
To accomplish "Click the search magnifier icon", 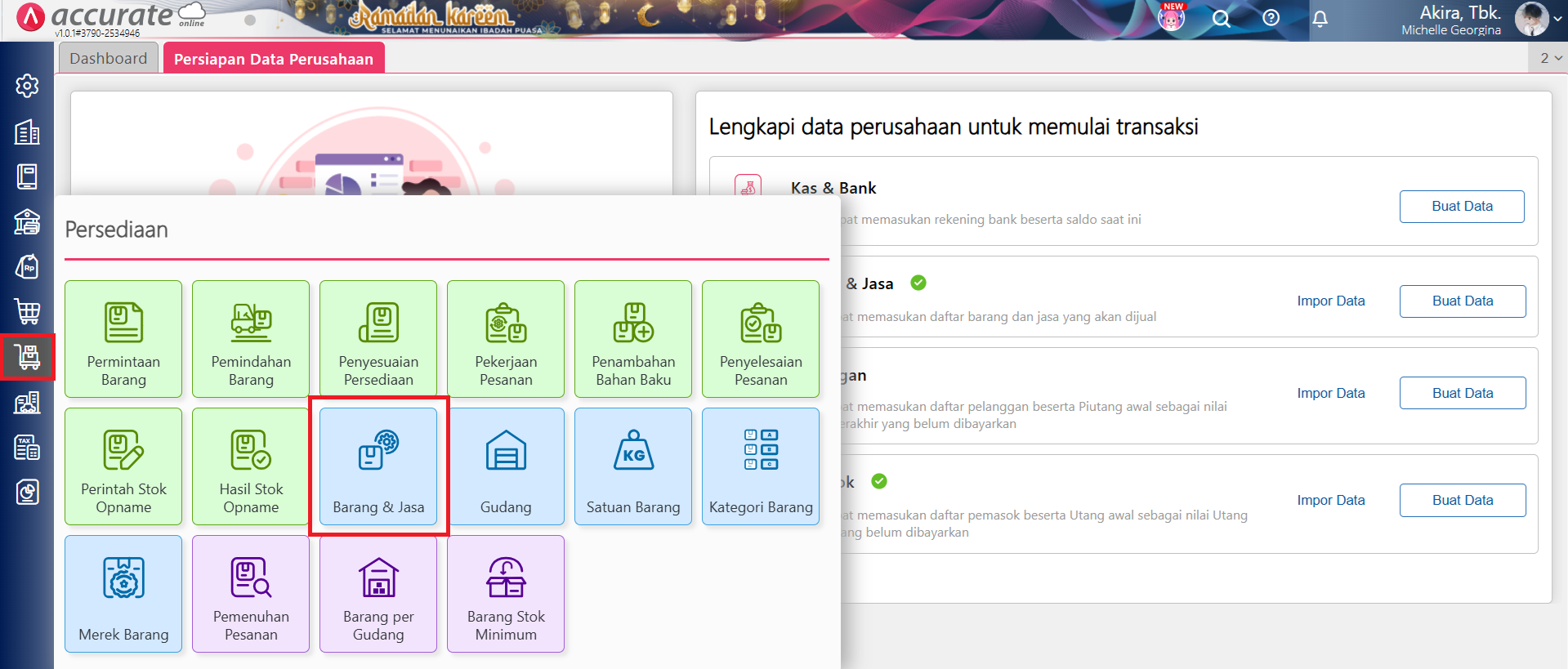I will (x=1221, y=19).
